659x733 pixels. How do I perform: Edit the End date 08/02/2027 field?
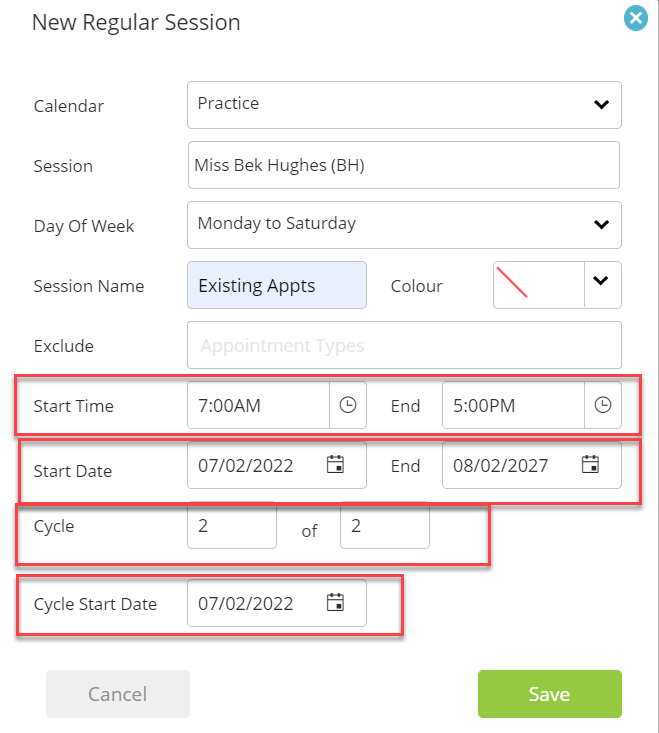pyautogui.click(x=532, y=465)
